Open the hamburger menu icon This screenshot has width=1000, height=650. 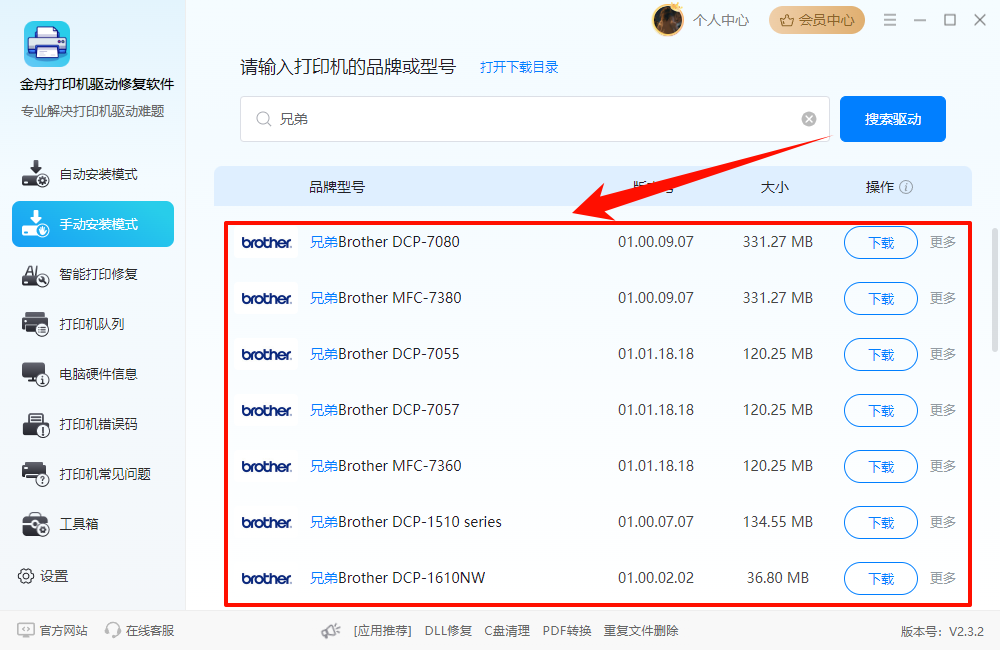click(x=890, y=20)
